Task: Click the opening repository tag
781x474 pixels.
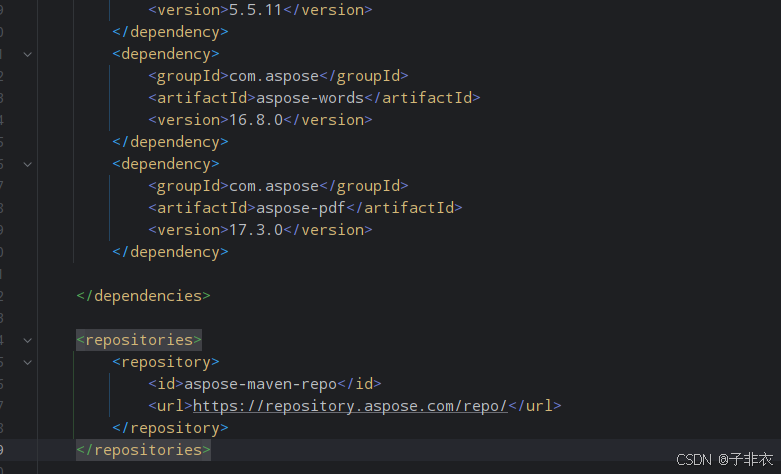Action: coord(166,362)
